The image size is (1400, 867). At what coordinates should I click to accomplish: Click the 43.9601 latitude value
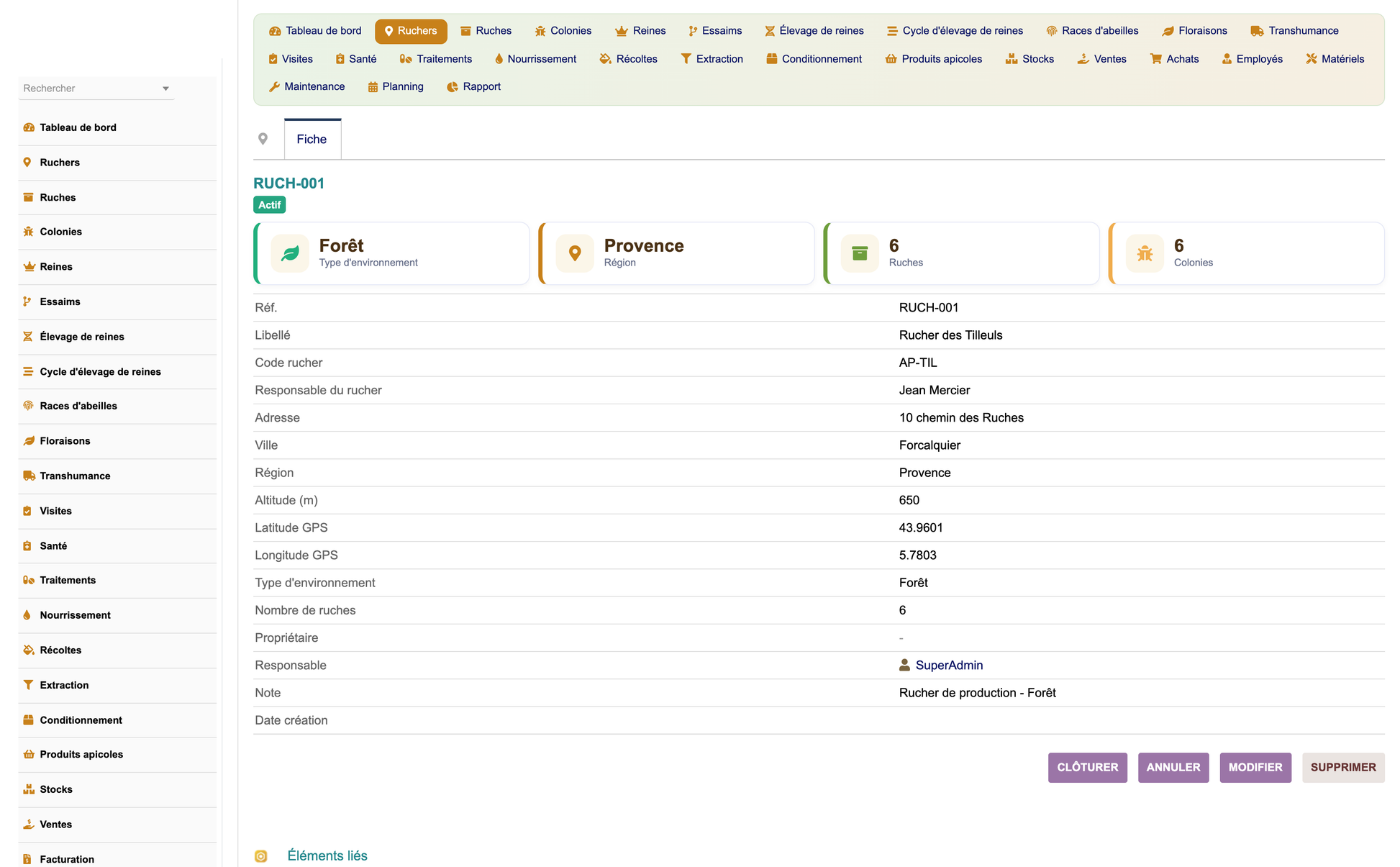pyautogui.click(x=921, y=528)
